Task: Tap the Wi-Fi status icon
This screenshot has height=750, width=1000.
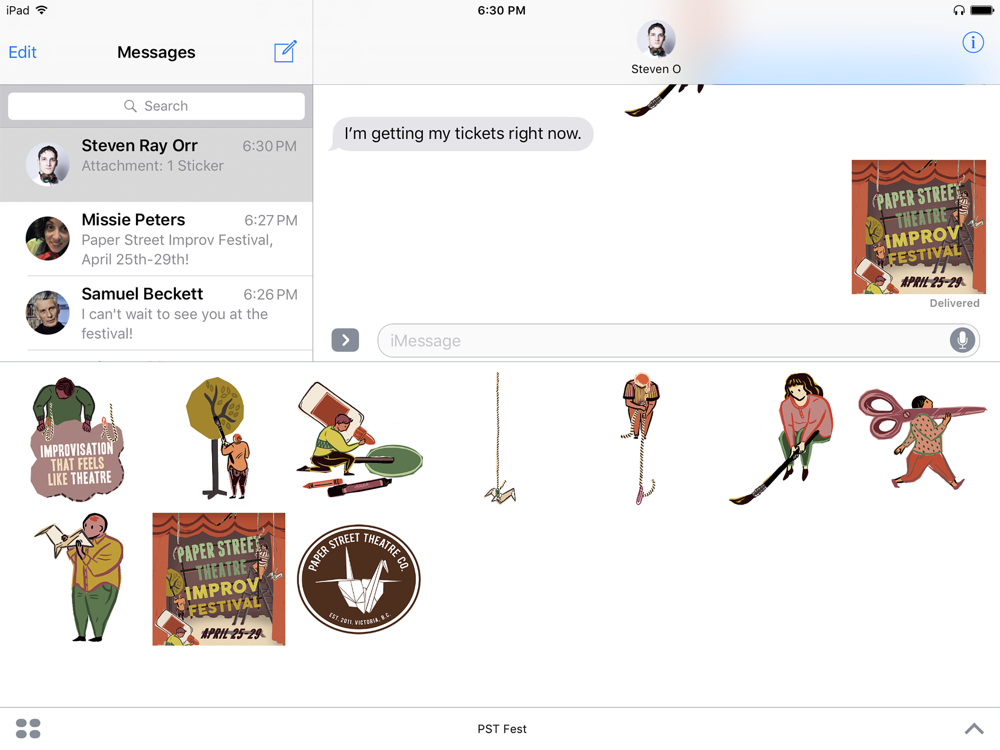Action: (x=42, y=10)
